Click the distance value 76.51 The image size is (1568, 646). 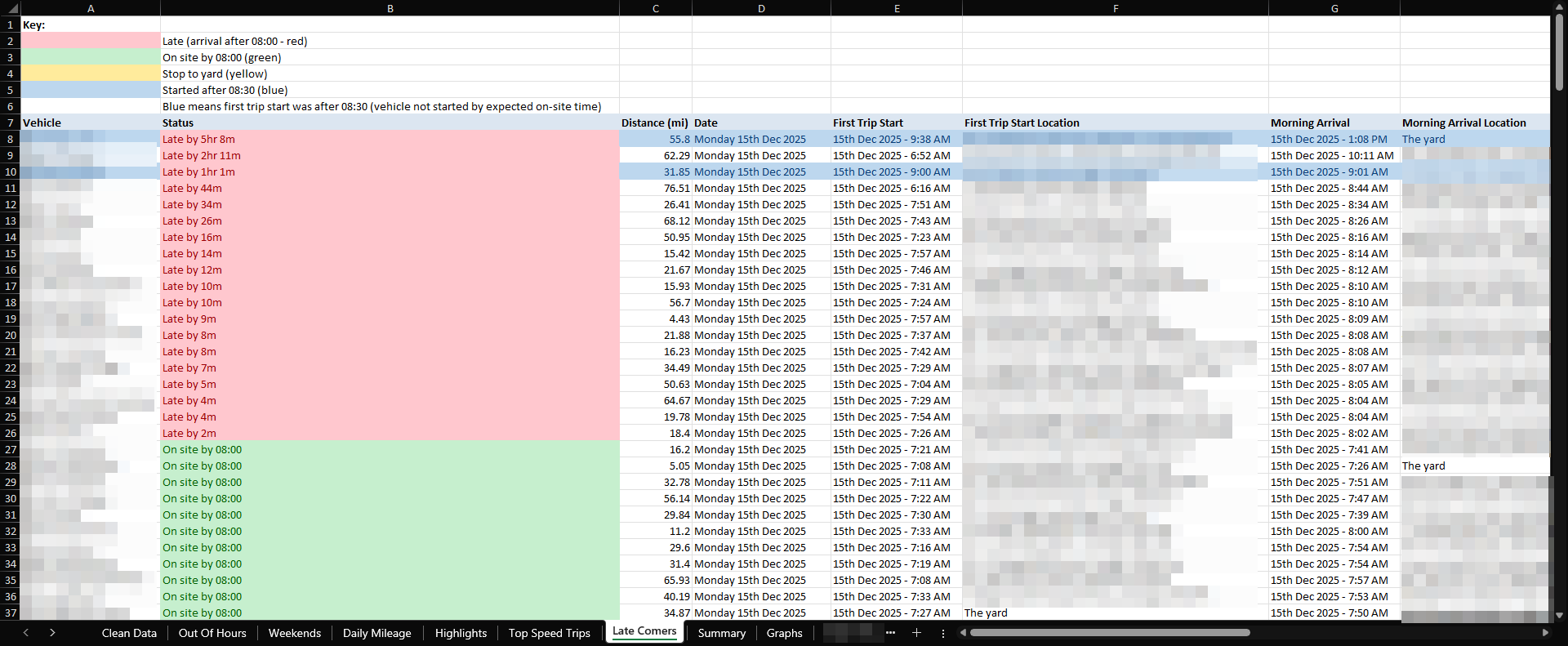pyautogui.click(x=656, y=188)
